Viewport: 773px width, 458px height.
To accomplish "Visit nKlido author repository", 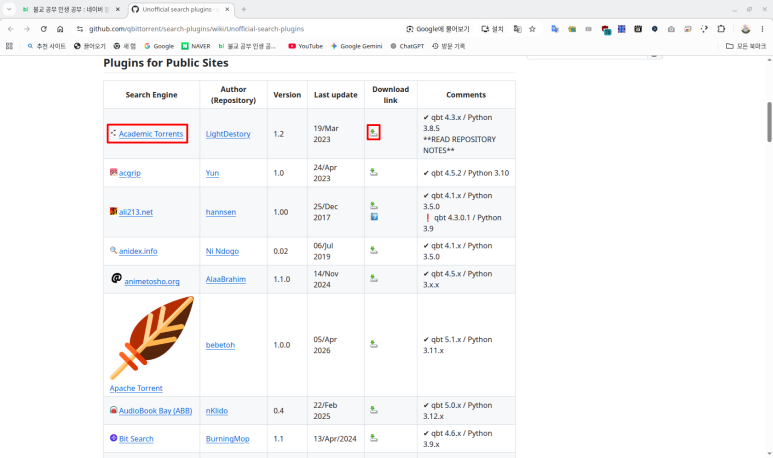I will point(216,411).
